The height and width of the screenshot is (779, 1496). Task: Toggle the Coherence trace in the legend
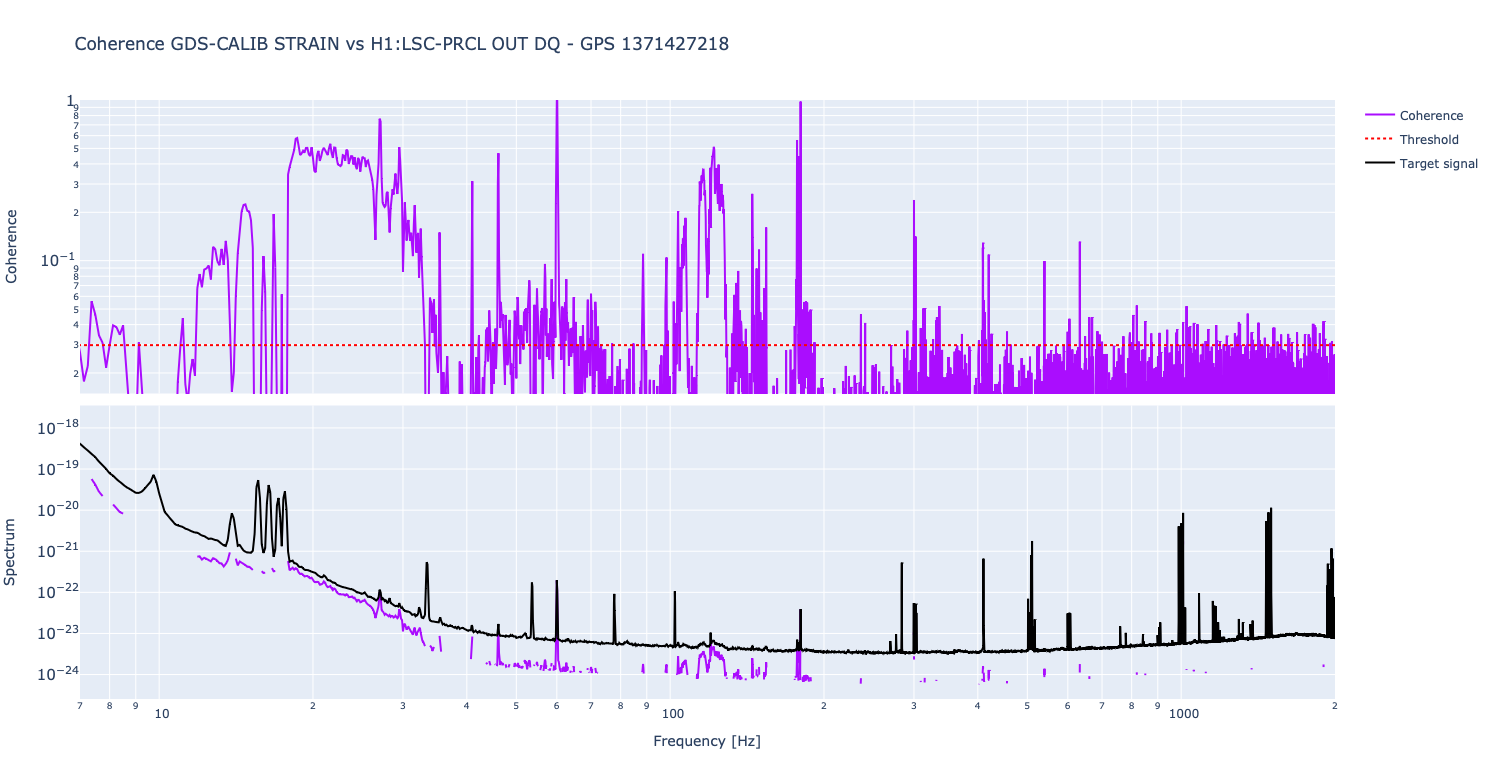tap(1431, 116)
